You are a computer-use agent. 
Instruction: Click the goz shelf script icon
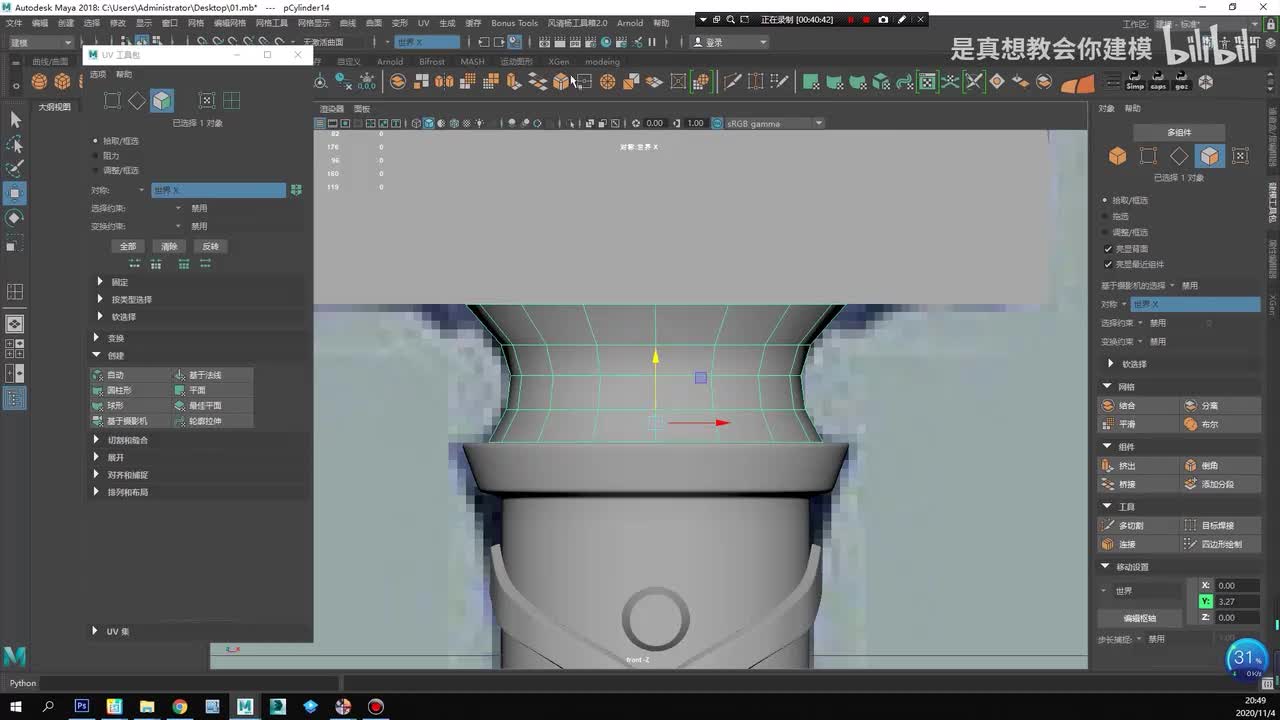(x=1182, y=82)
